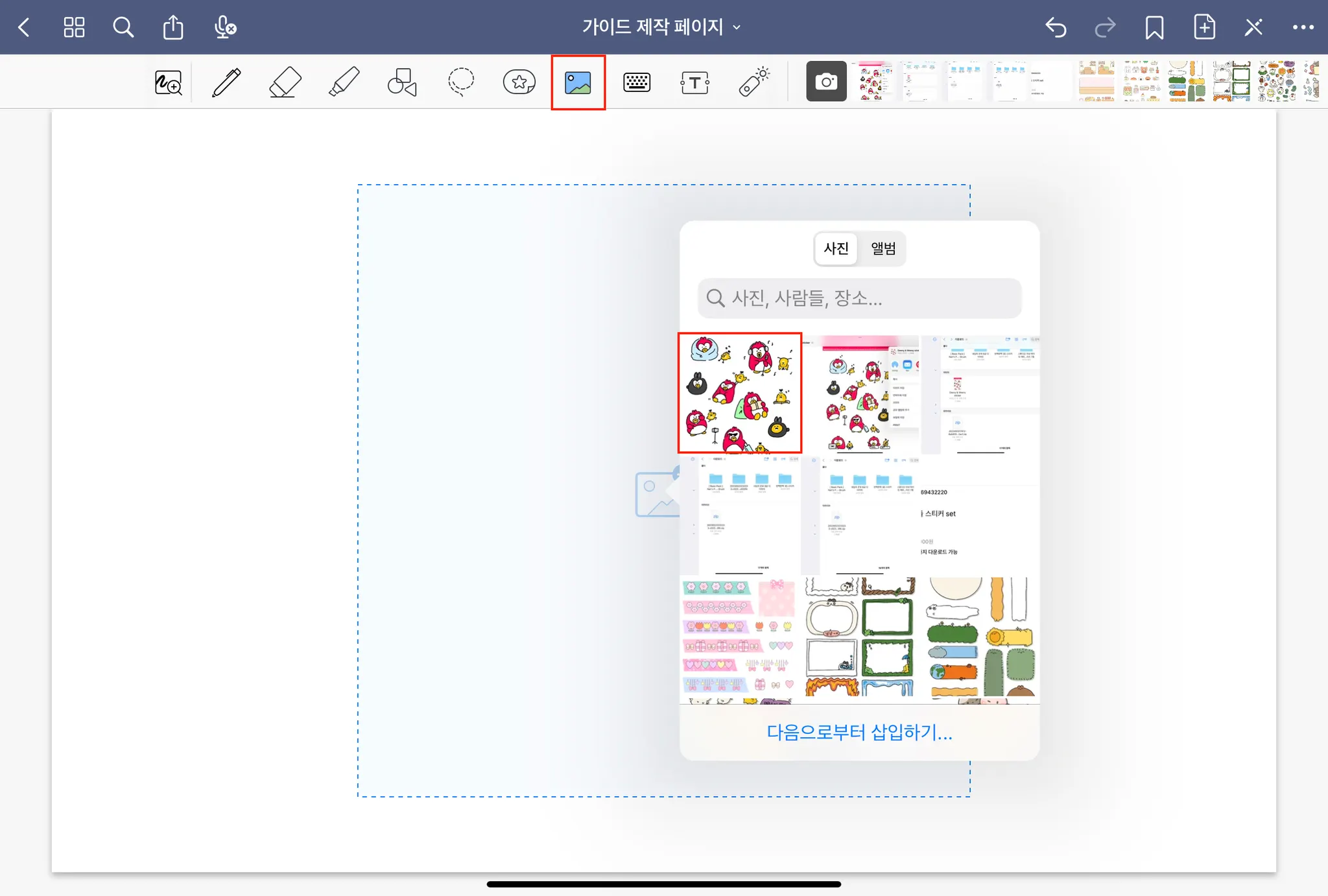Viewport: 1328px width, 896px height.
Task: Expand the 가이드 제작 페이지 title dropdown
Action: pos(661,27)
